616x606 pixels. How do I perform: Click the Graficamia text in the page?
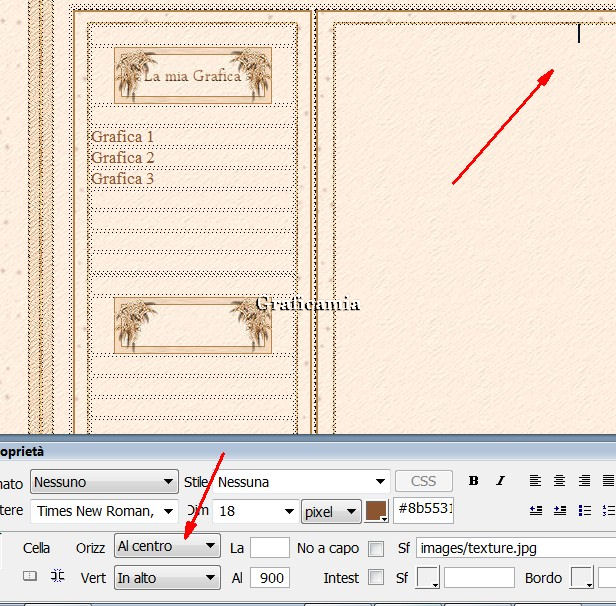(308, 304)
